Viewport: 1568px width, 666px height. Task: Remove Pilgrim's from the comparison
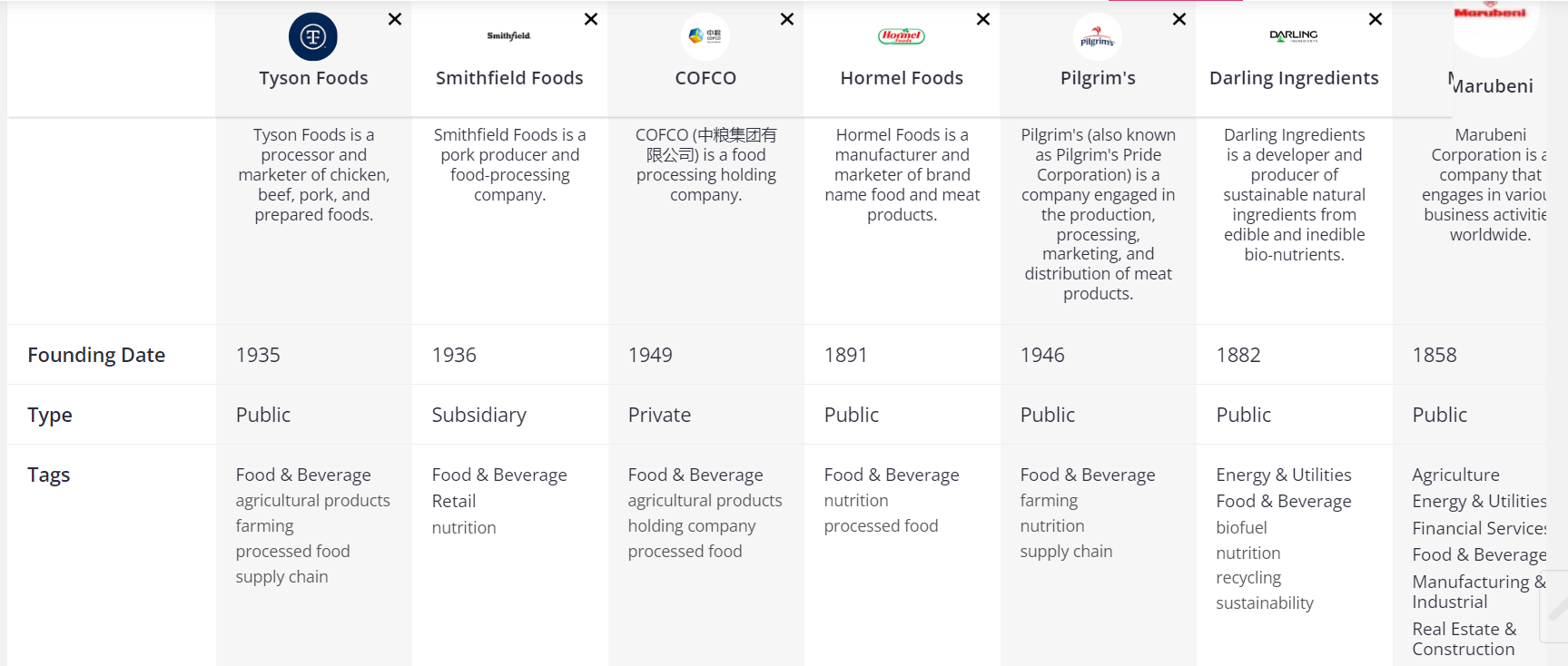click(x=1179, y=19)
